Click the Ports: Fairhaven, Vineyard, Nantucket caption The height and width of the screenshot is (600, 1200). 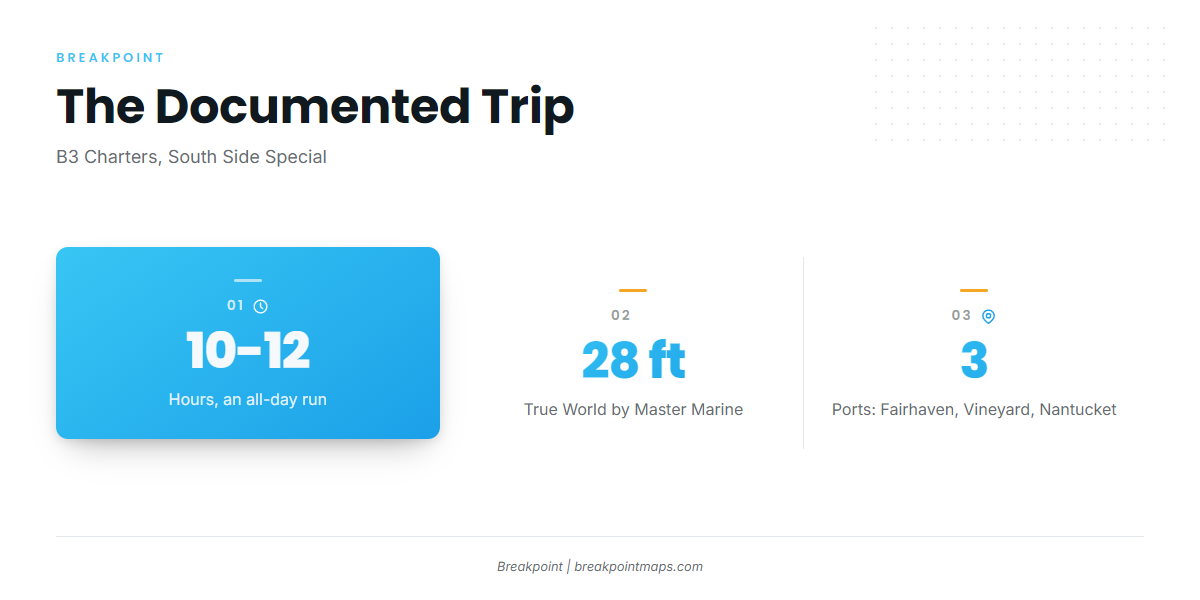tap(974, 409)
